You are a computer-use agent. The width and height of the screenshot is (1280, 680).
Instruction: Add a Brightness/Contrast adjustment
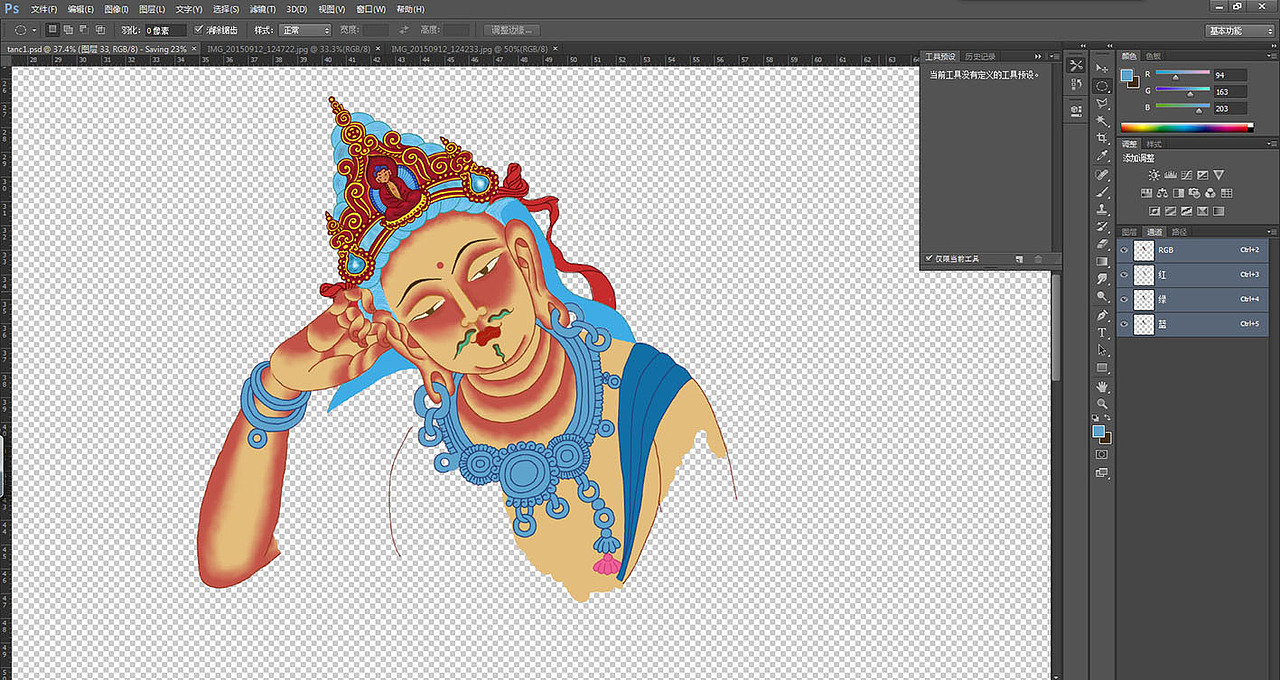point(1154,175)
